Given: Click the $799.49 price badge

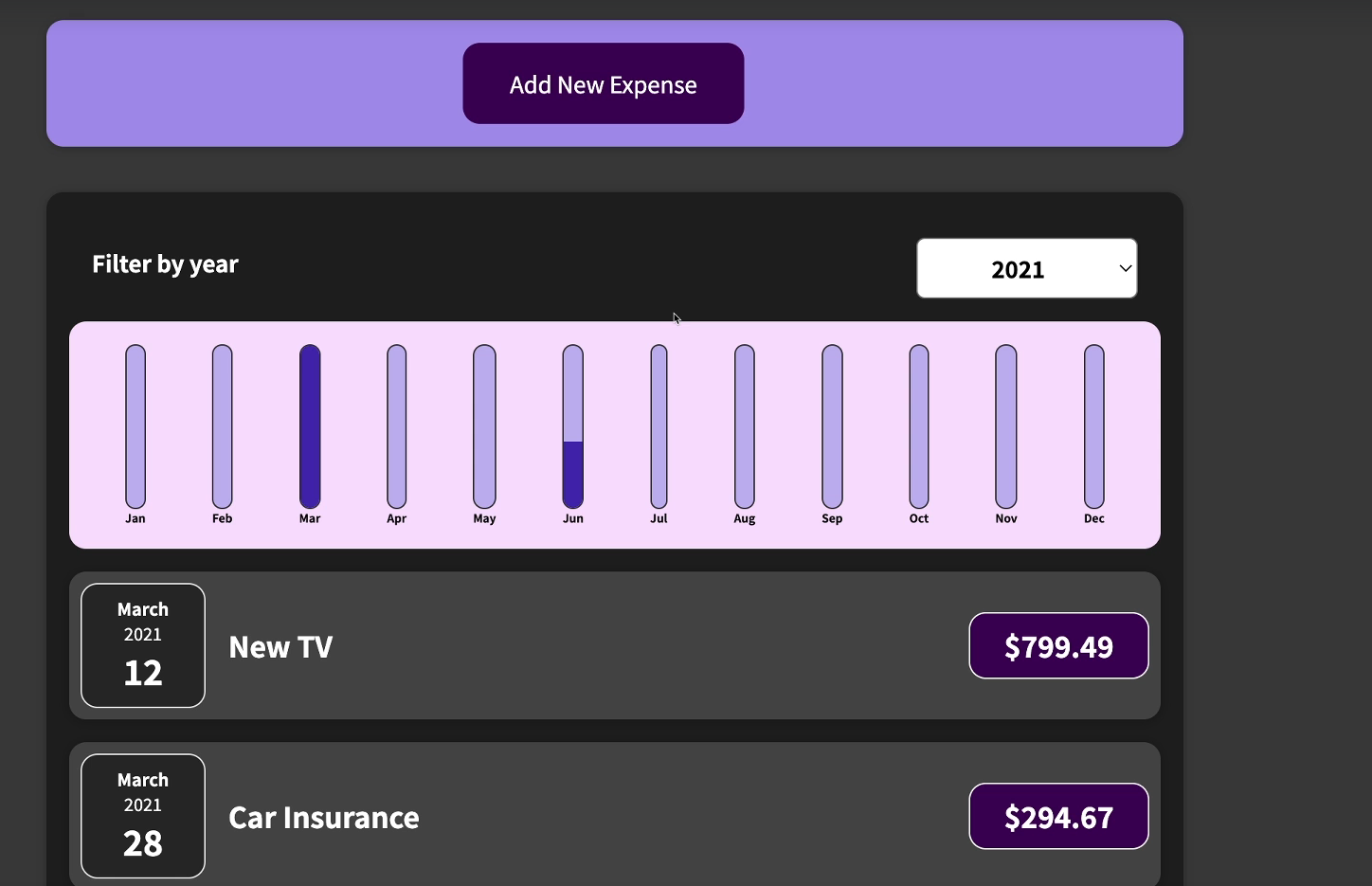Looking at the screenshot, I should [x=1058, y=645].
